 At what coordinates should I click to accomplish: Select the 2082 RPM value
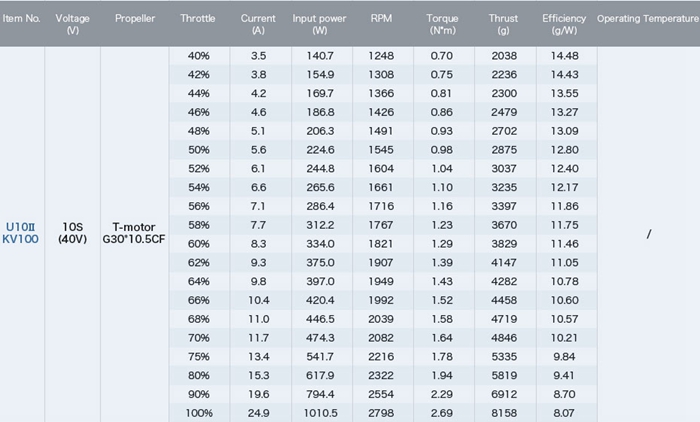[381, 338]
